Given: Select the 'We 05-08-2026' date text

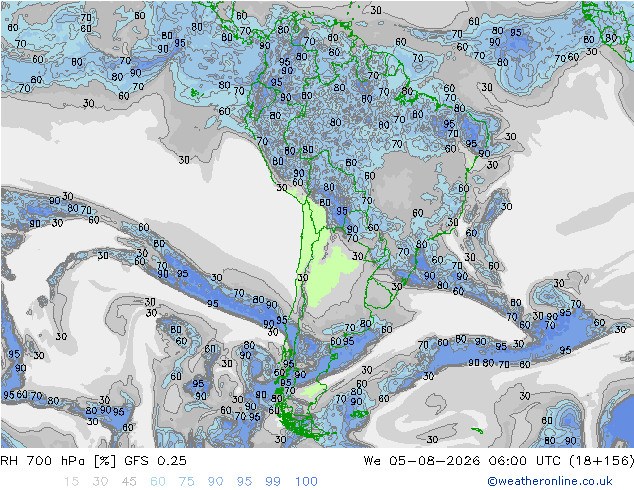Looking at the screenshot, I should [422, 461].
